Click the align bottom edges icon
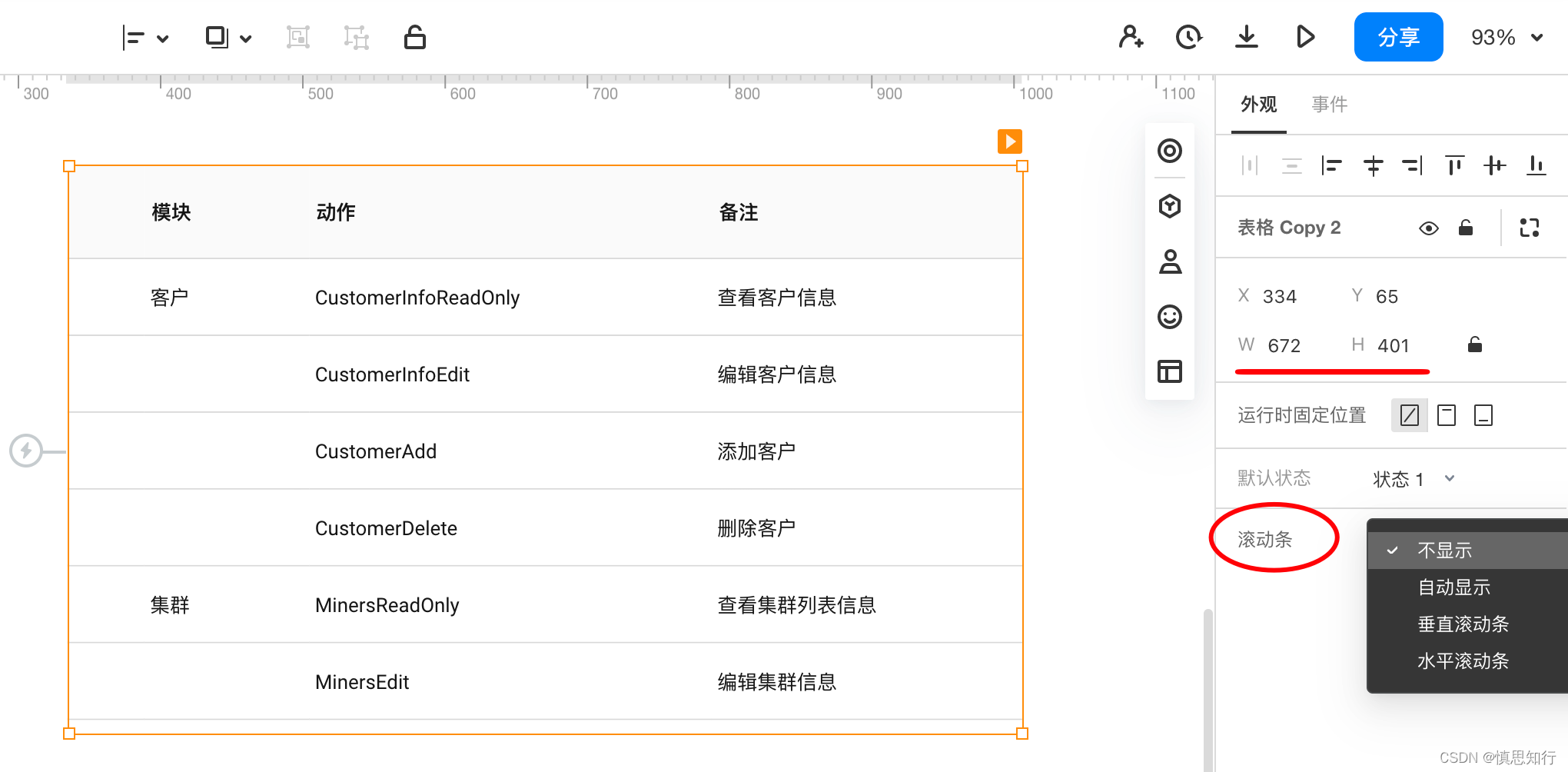This screenshot has width=1568, height=772. pyautogui.click(x=1536, y=165)
